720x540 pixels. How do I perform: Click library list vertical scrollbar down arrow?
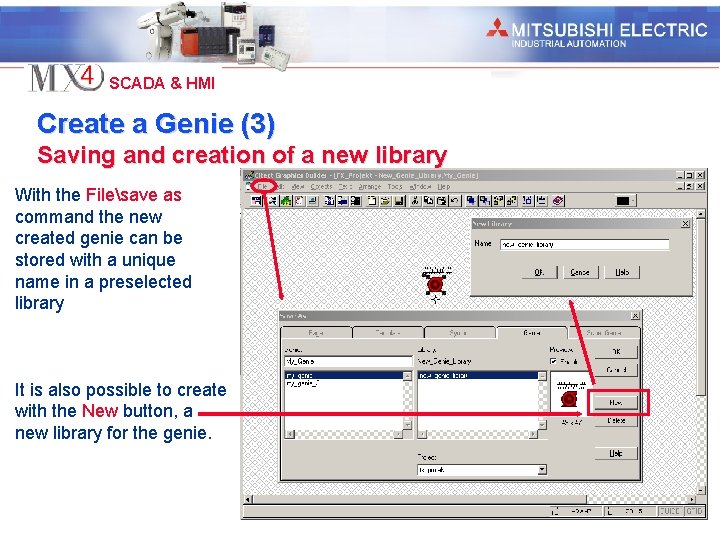(x=542, y=425)
